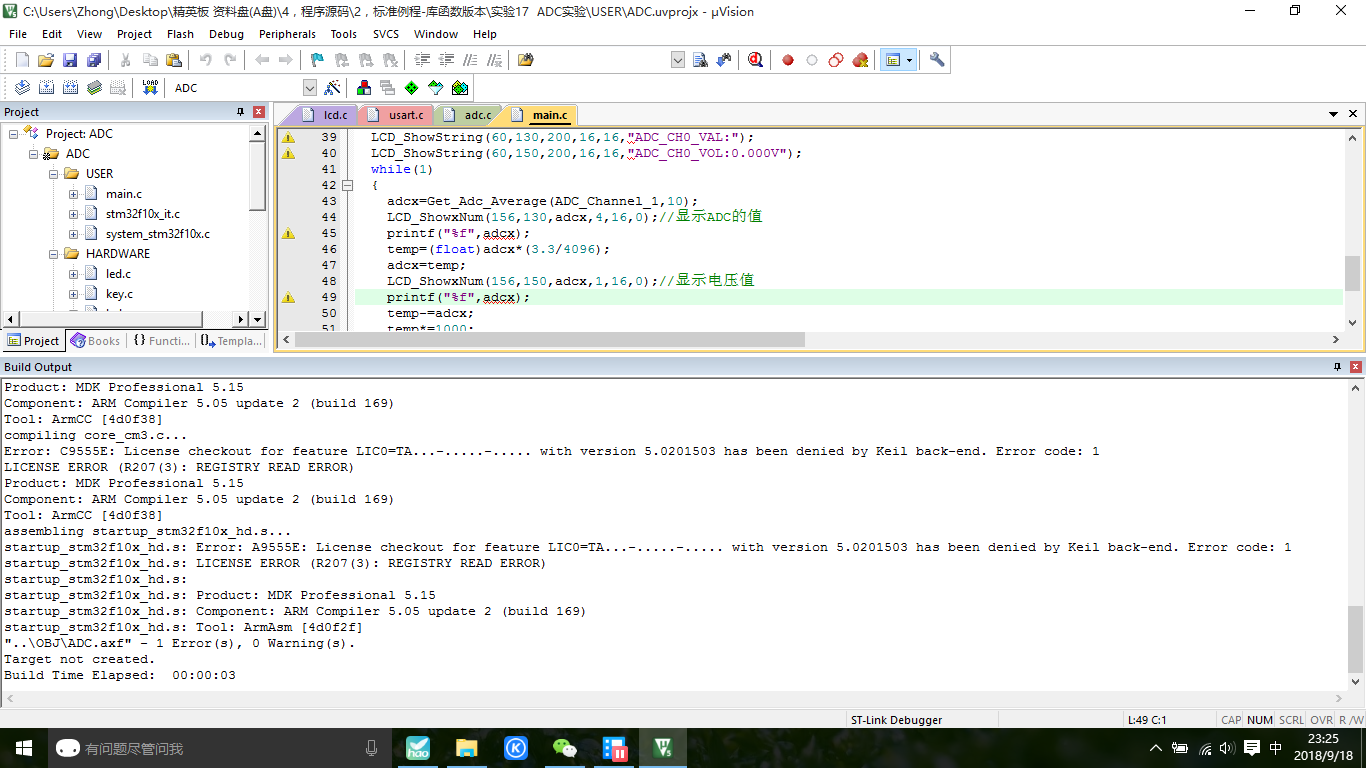This screenshot has height=768, width=1366.
Task: Collapse the USER folder in project tree
Action: tap(54, 174)
